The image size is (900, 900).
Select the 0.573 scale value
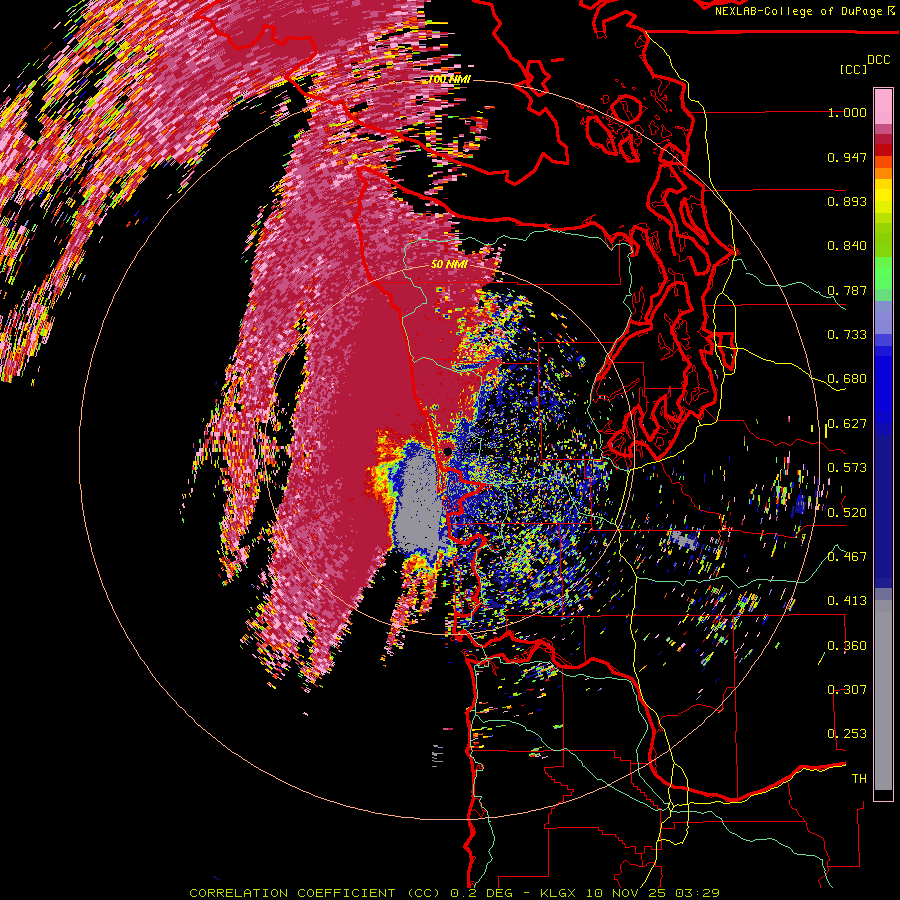[x=847, y=468]
